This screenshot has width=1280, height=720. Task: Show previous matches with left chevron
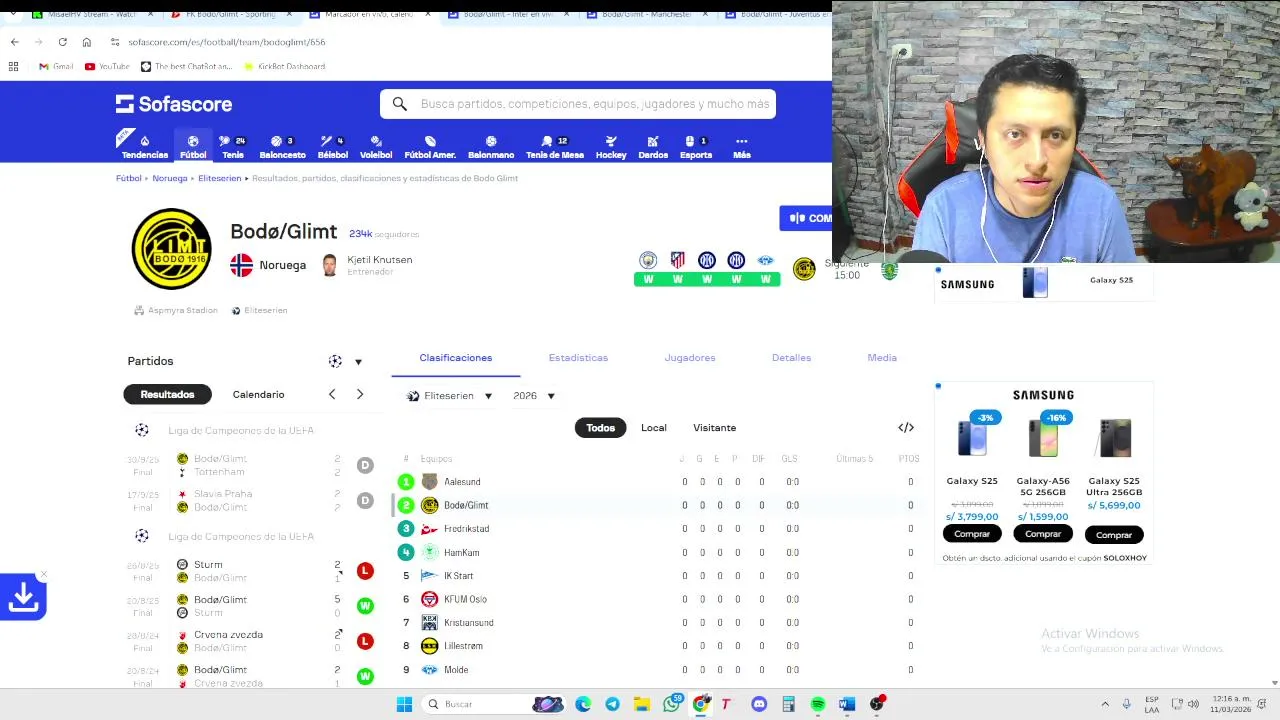332,394
